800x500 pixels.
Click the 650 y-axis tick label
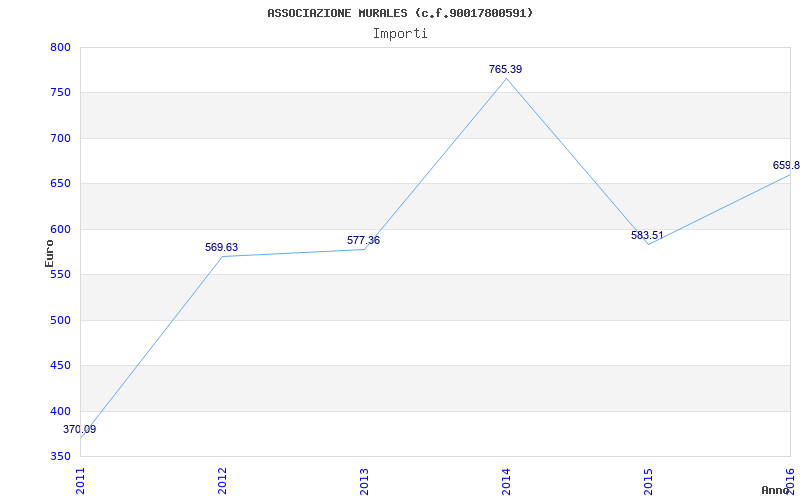60,184
